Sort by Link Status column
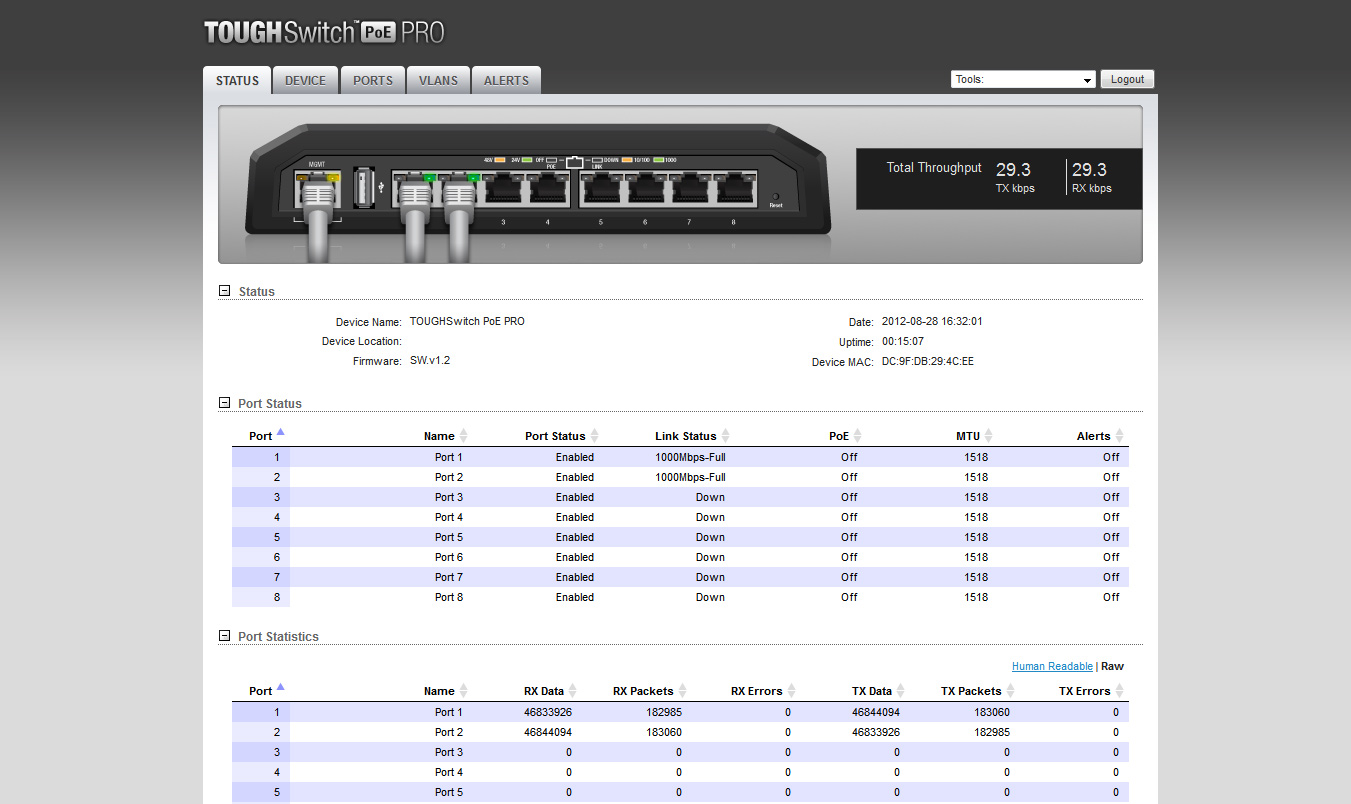The image size is (1351, 804). (x=692, y=436)
